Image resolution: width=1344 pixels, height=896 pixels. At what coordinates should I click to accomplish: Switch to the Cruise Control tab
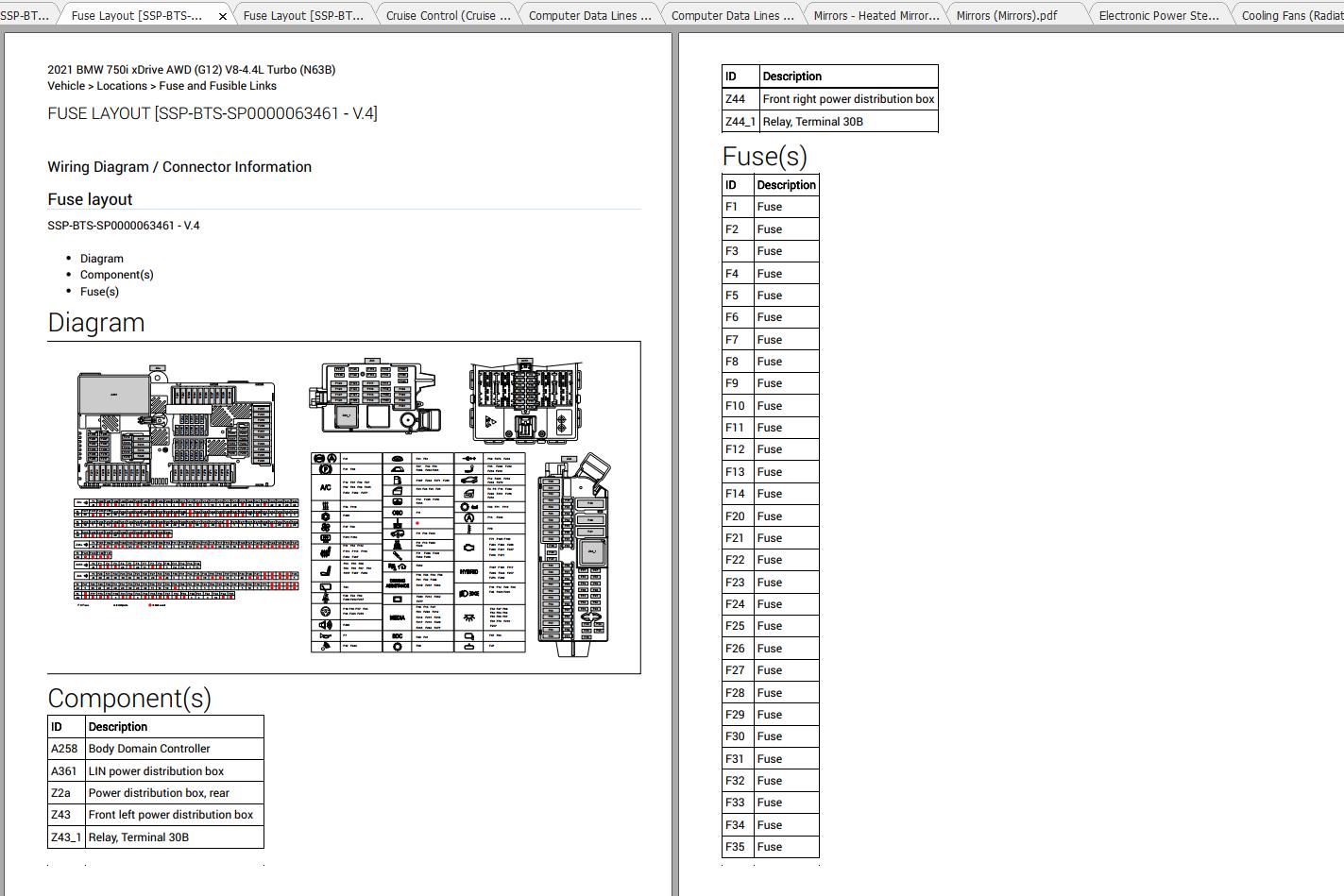click(448, 15)
